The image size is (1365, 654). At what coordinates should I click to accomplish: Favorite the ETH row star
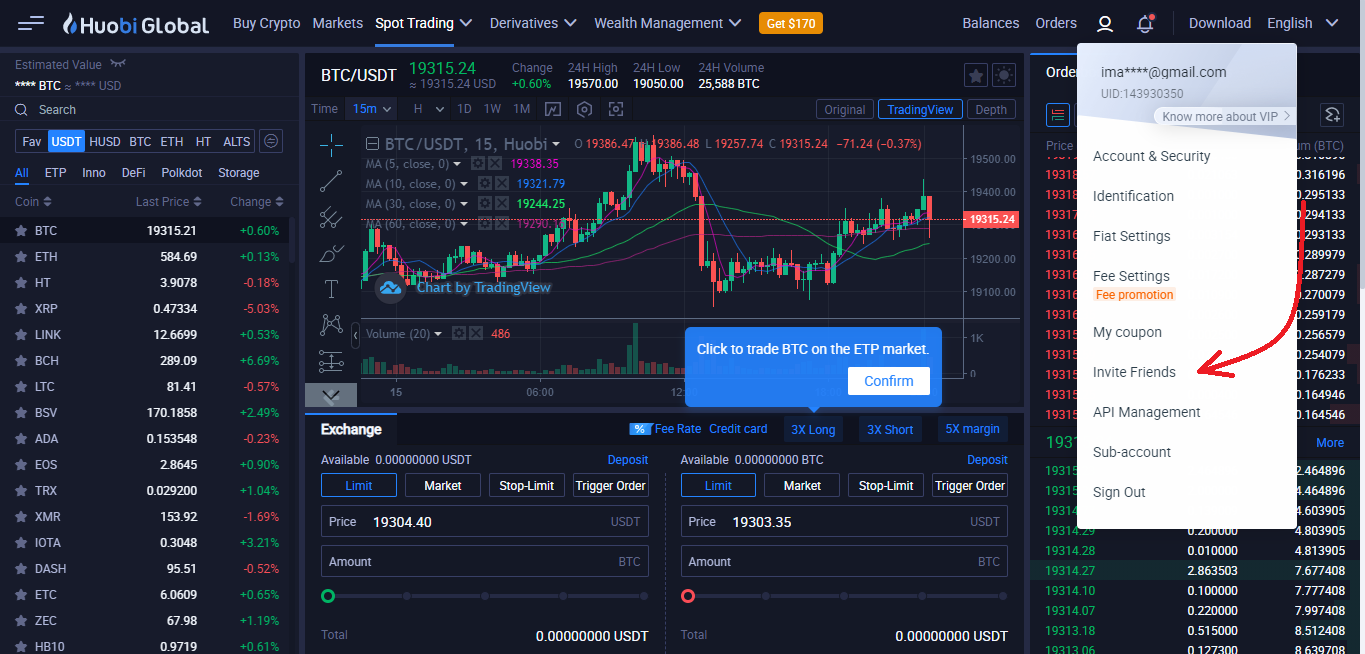coord(20,257)
